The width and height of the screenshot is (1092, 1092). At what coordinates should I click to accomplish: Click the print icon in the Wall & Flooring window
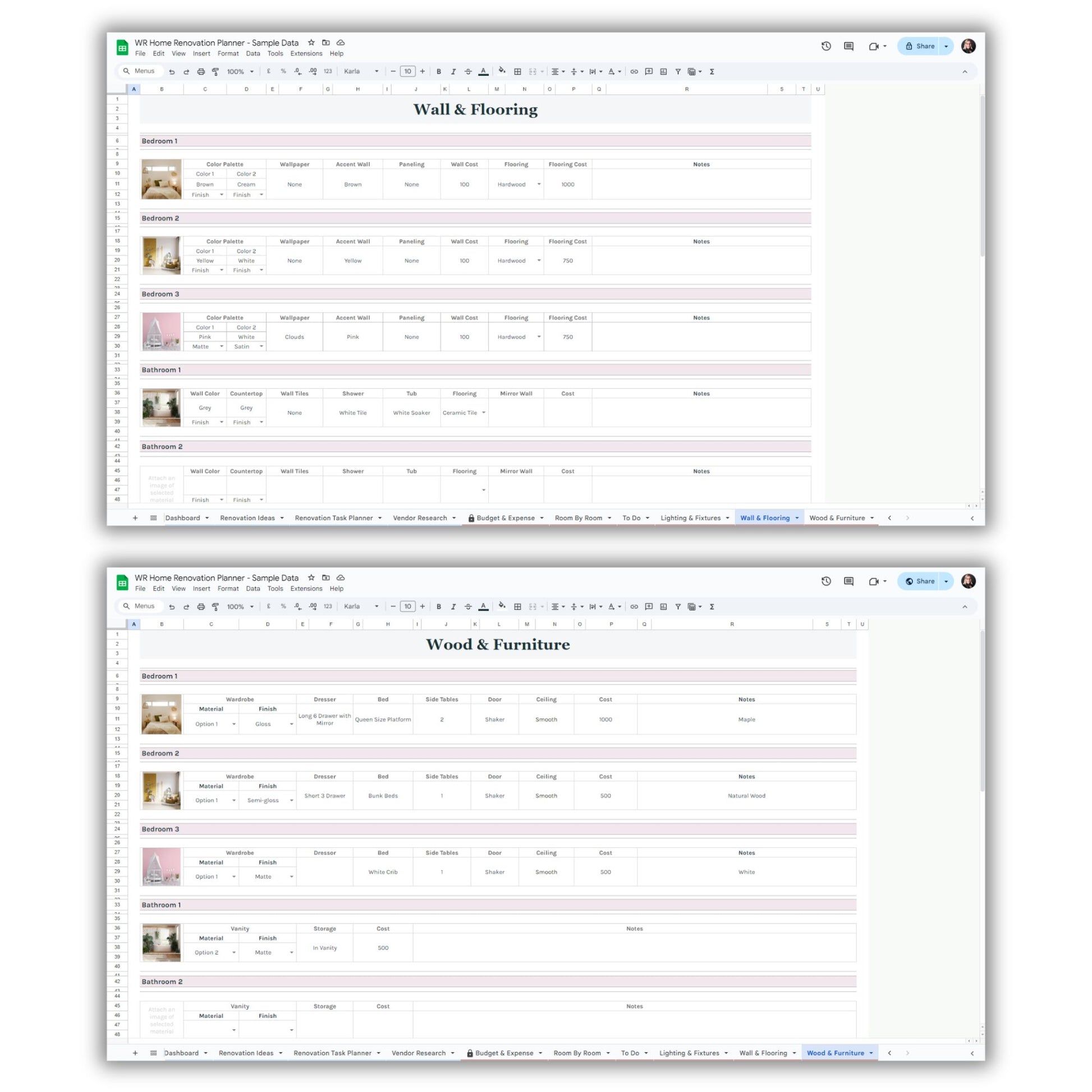pyautogui.click(x=201, y=72)
